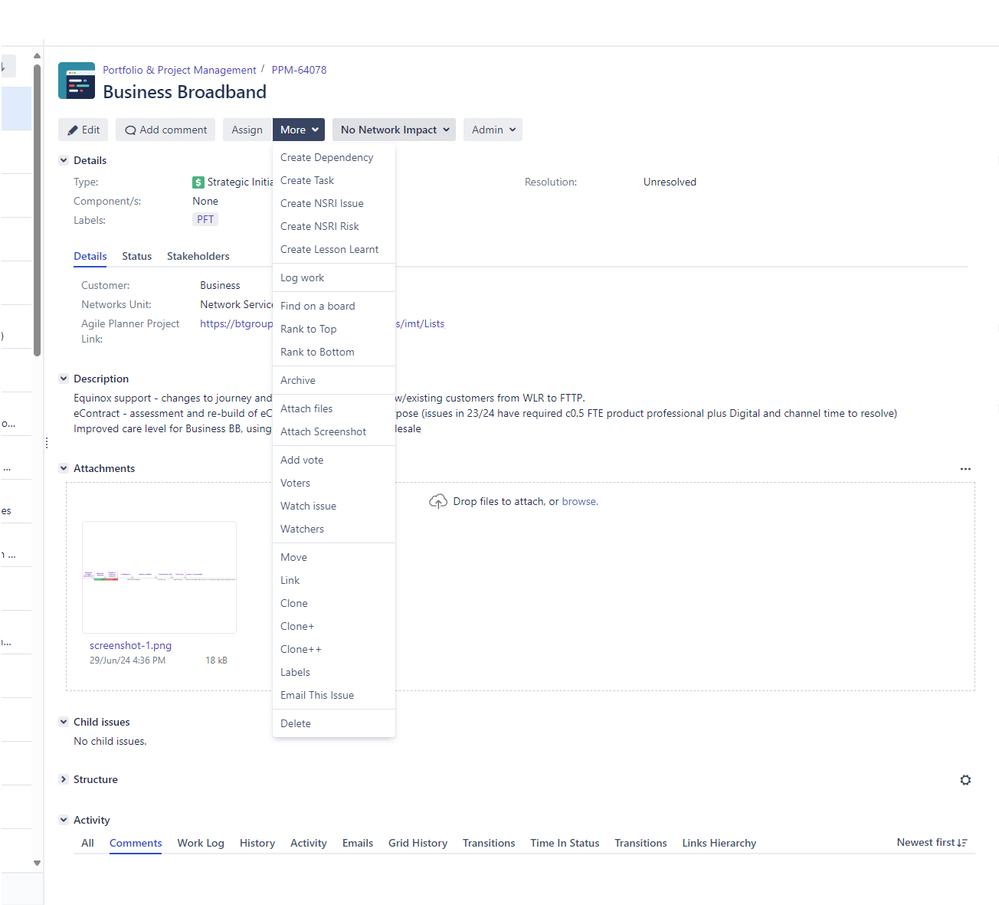Collapse the Details section

(x=63, y=160)
